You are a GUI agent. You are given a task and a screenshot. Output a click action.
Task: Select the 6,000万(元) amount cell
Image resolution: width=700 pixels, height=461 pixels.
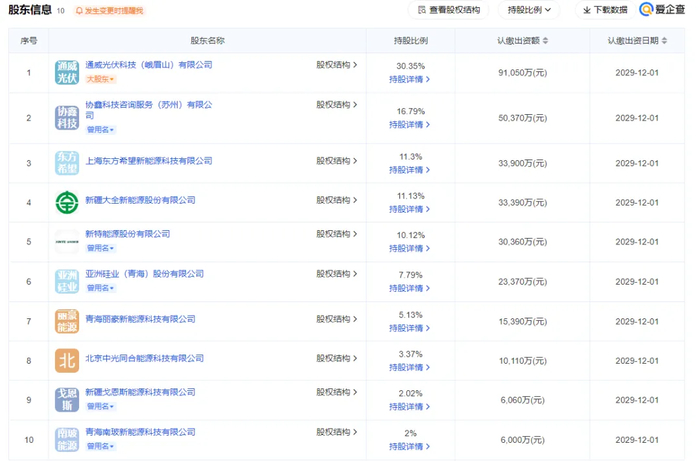click(523, 440)
